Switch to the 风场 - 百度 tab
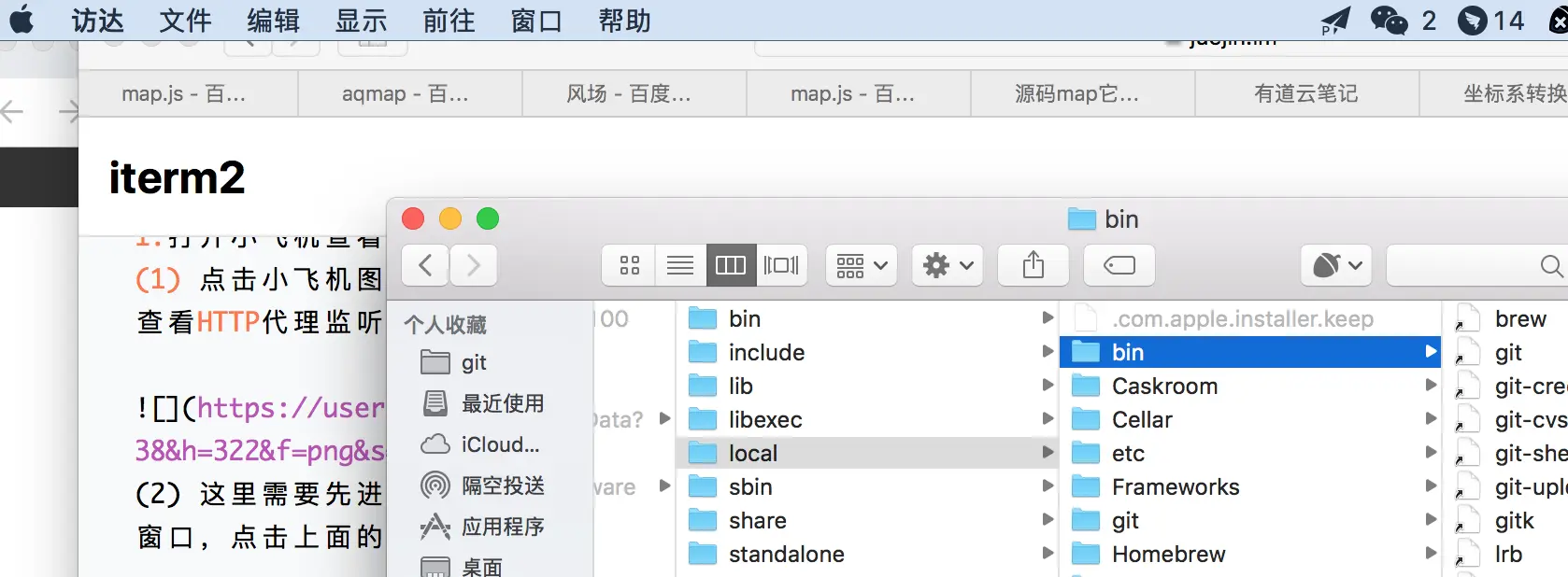The width and height of the screenshot is (1568, 577). 634,93
